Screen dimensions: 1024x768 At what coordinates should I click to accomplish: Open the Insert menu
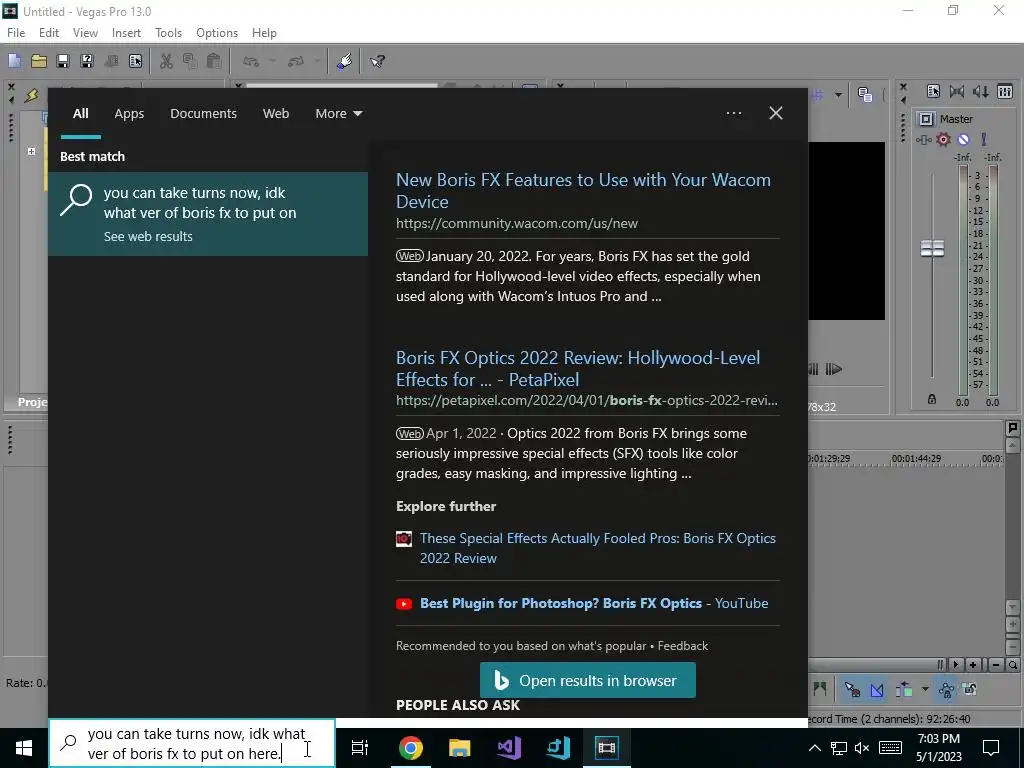tap(126, 33)
